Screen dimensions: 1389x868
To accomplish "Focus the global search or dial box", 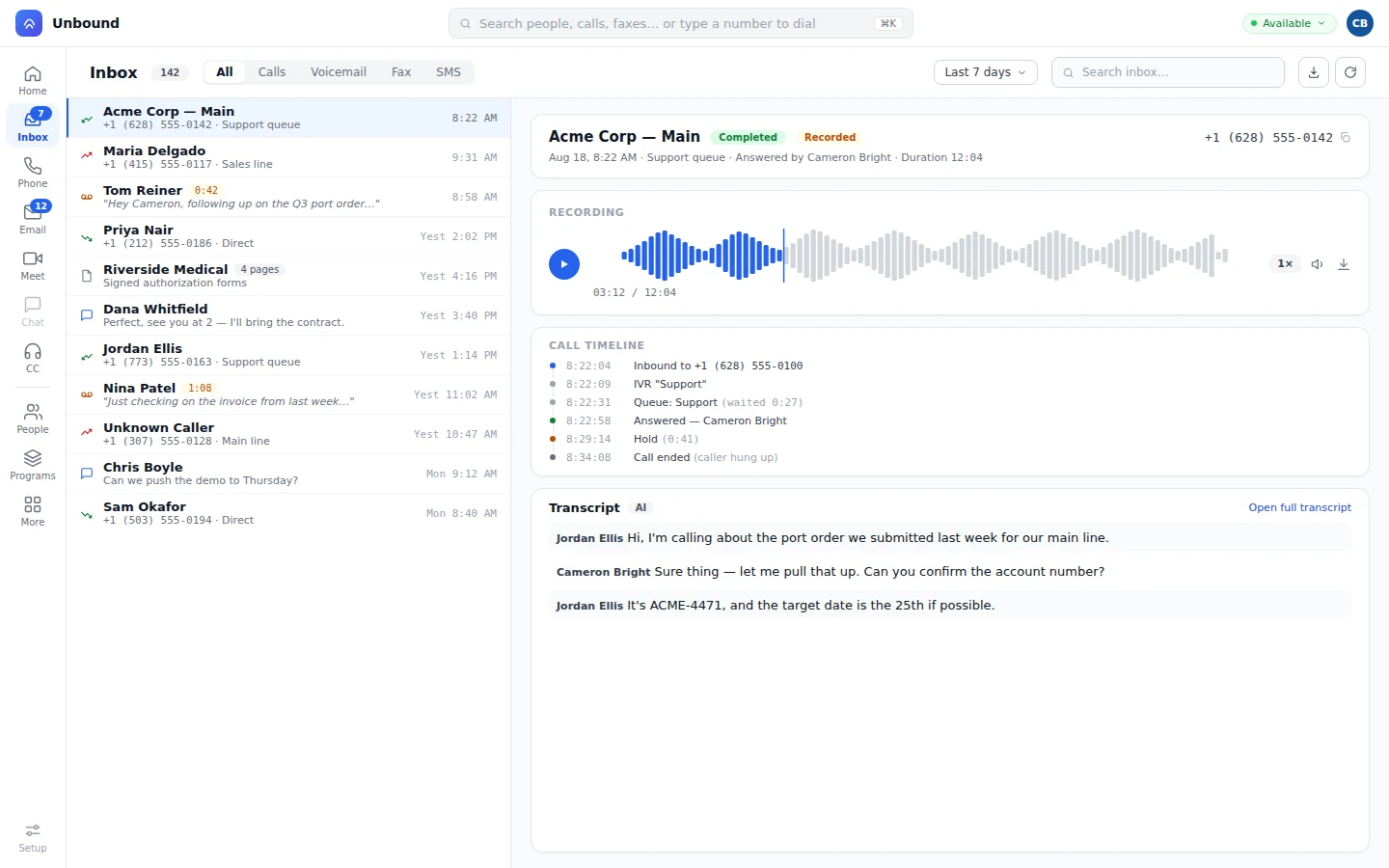I will pyautogui.click(x=680, y=23).
